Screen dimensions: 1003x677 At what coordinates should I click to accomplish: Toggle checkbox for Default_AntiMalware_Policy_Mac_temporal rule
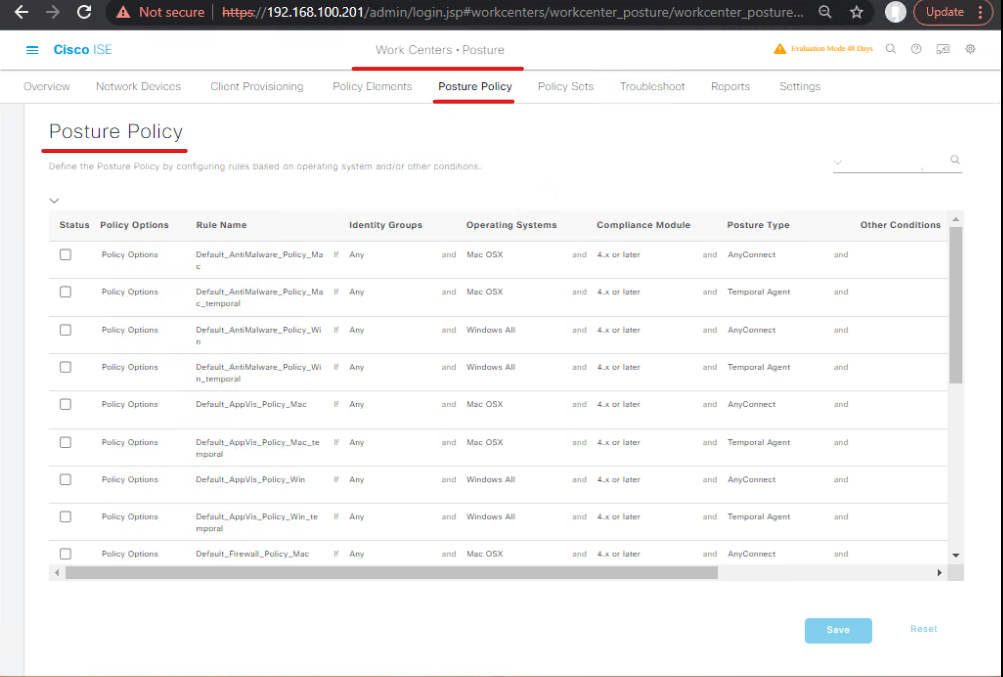coord(65,292)
